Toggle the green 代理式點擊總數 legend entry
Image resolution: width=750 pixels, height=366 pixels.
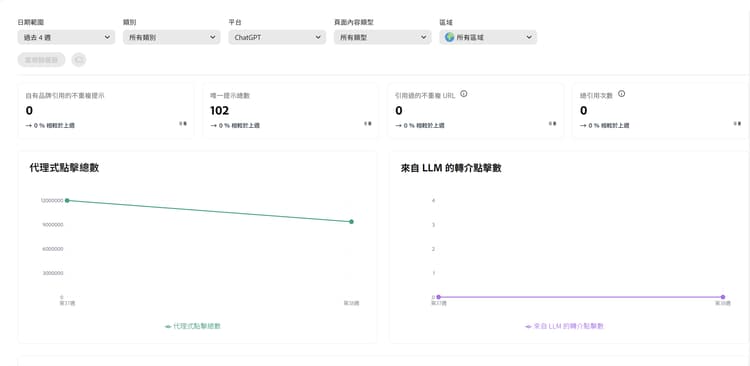coord(193,326)
